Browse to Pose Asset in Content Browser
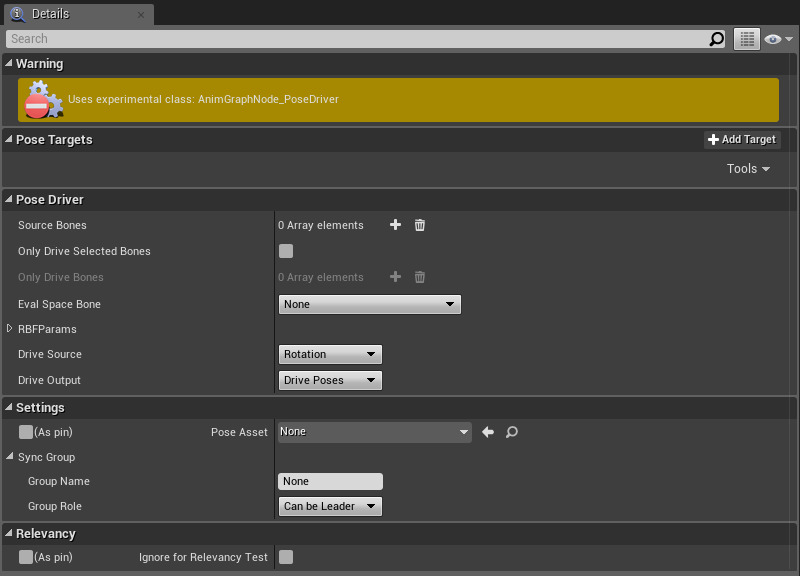This screenshot has width=800, height=576. [511, 432]
